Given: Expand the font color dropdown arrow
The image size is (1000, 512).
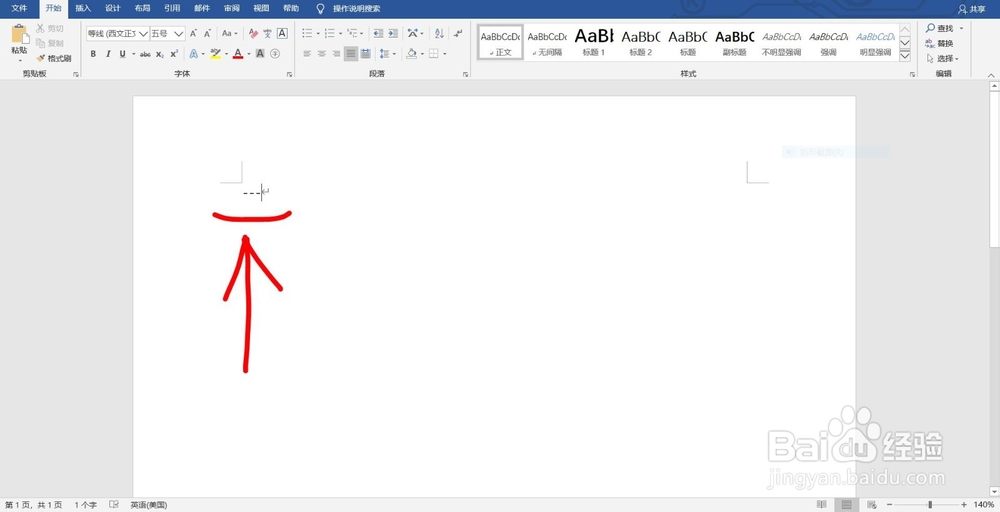Looking at the screenshot, I should tap(247, 54).
